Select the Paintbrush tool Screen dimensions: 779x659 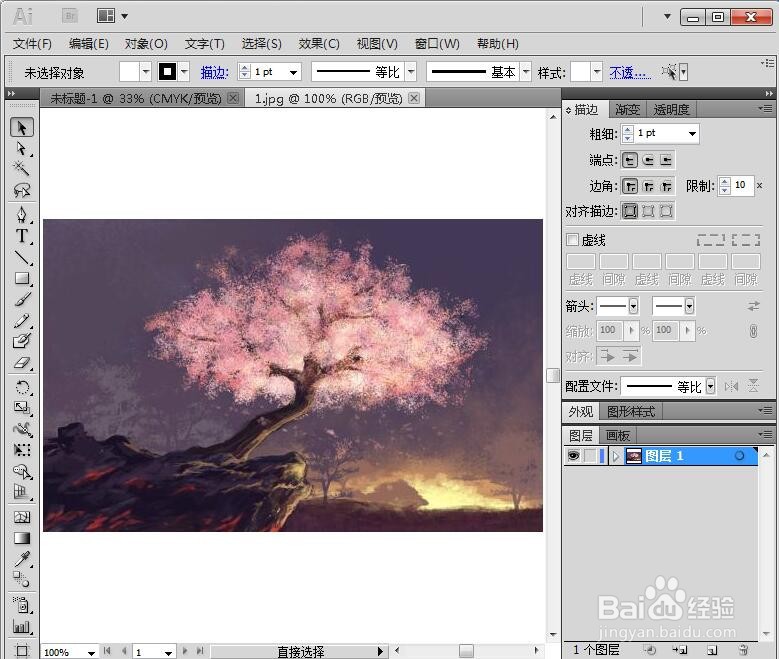point(22,299)
